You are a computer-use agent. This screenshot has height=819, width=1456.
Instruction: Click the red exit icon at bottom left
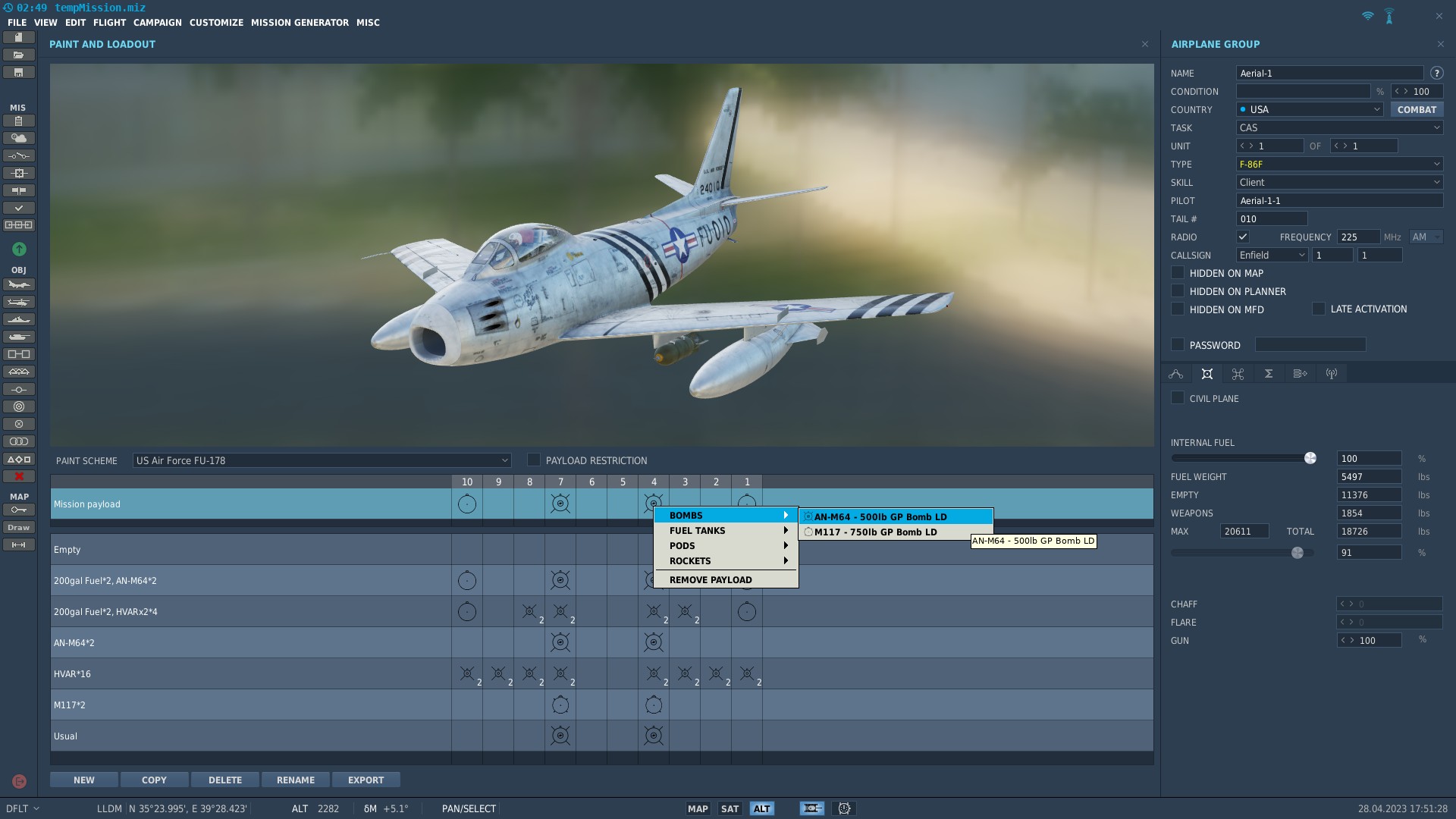tap(19, 781)
